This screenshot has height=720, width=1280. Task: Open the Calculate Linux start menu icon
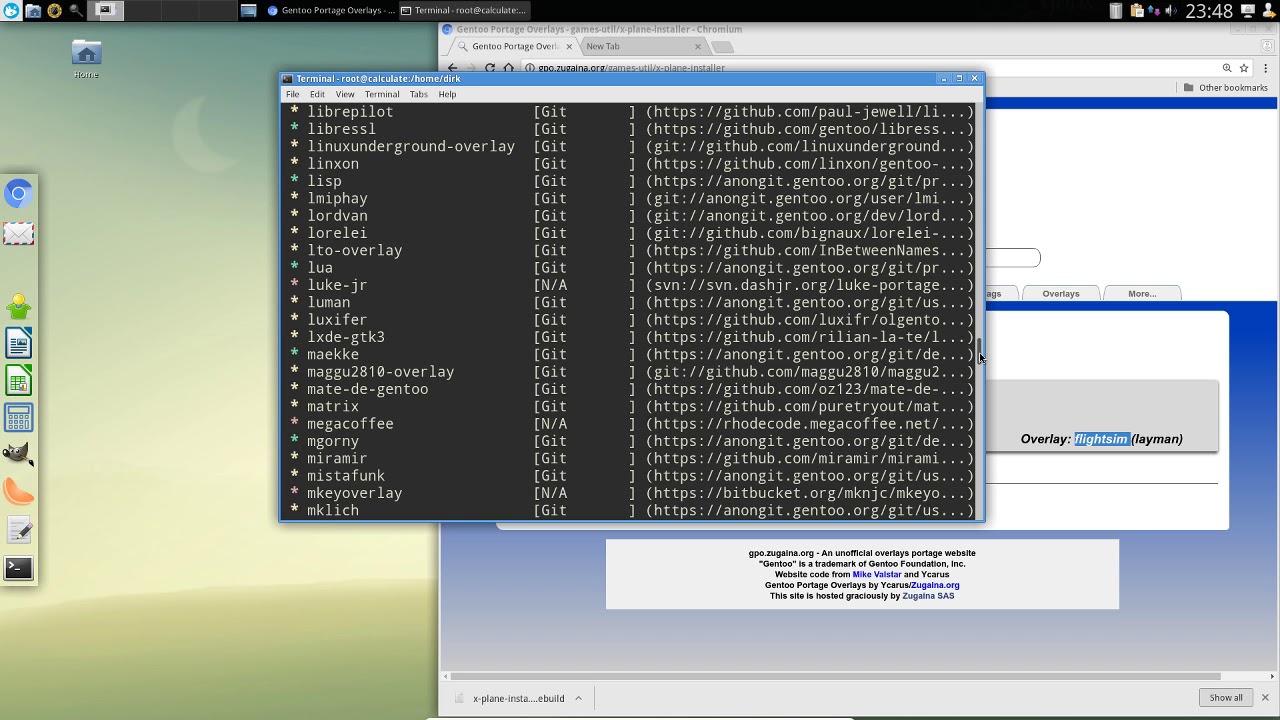[11, 11]
